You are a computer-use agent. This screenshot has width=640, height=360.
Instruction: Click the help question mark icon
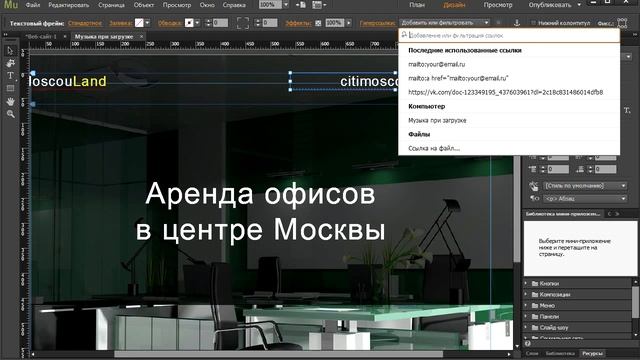(528, 344)
